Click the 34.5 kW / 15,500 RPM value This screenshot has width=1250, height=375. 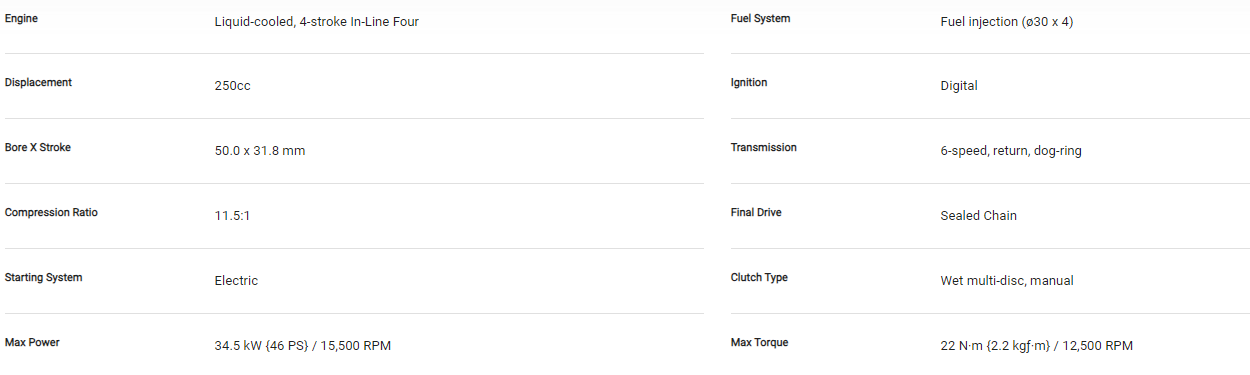click(x=303, y=346)
